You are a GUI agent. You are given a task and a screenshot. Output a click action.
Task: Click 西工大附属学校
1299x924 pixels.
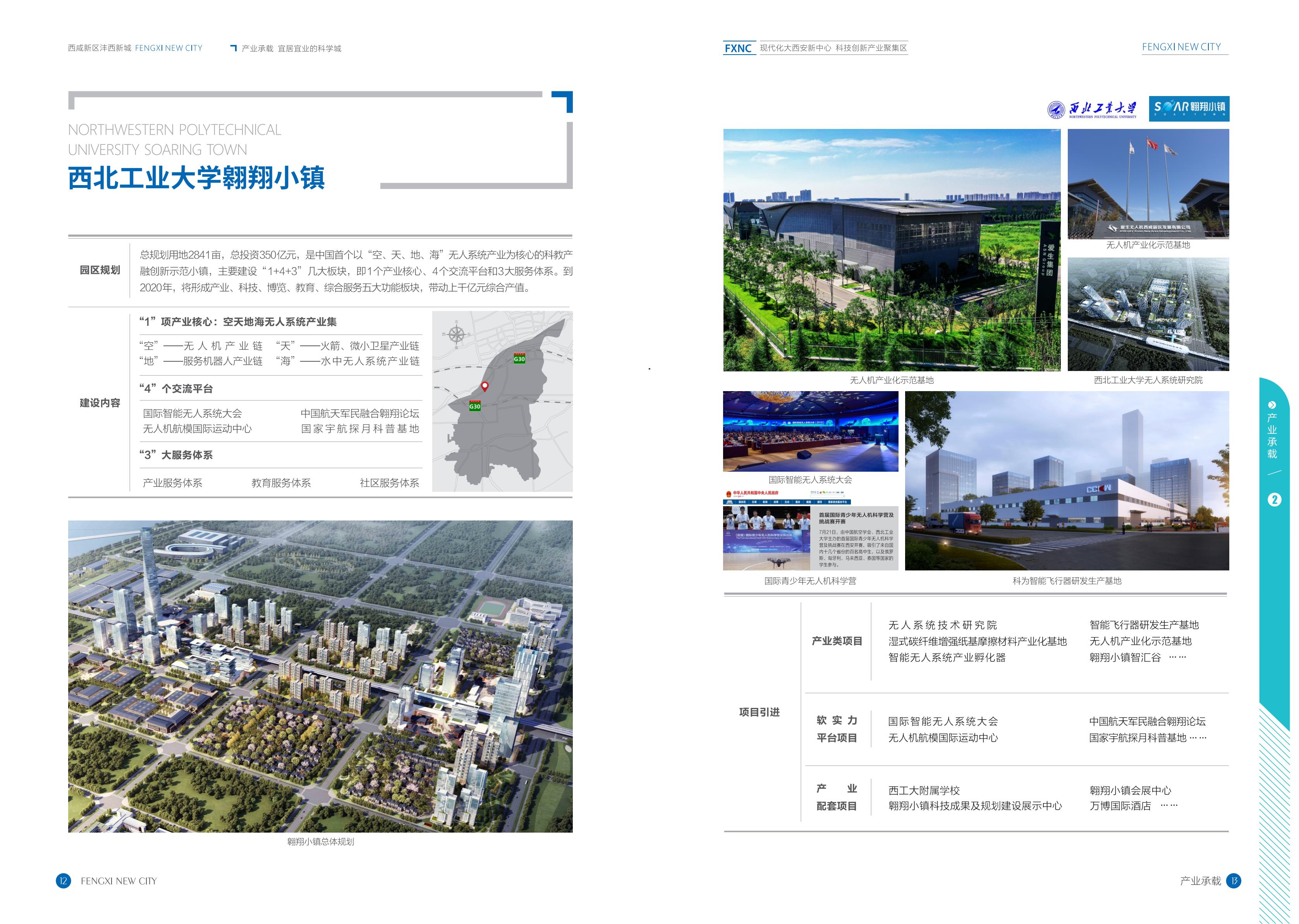[x=924, y=791]
